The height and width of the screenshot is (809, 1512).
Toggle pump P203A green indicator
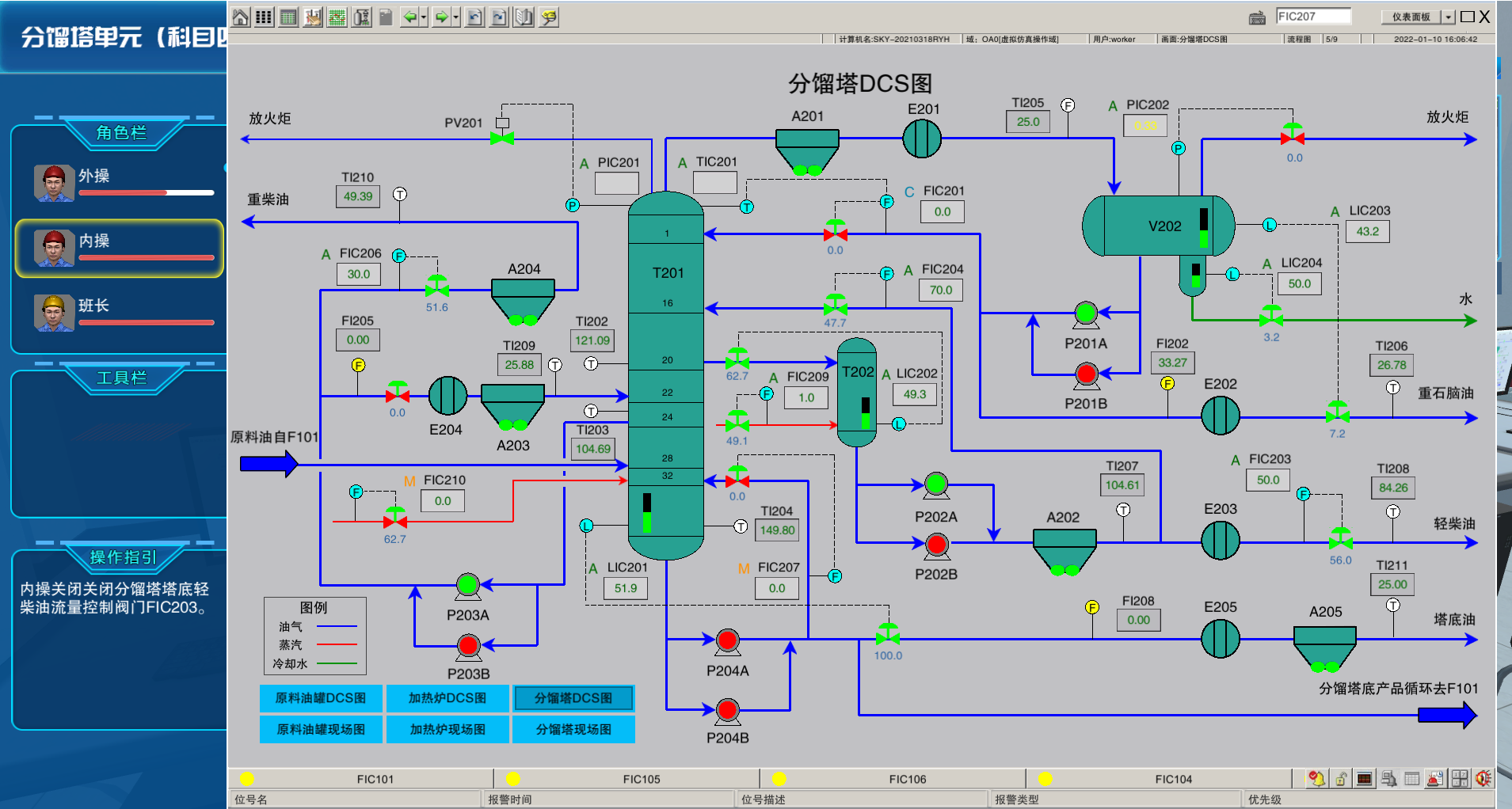[468, 585]
